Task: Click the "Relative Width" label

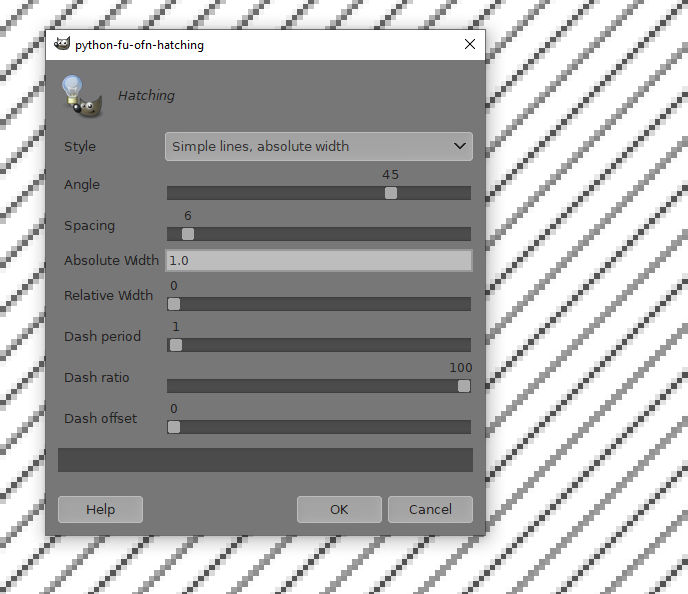Action: tap(108, 295)
